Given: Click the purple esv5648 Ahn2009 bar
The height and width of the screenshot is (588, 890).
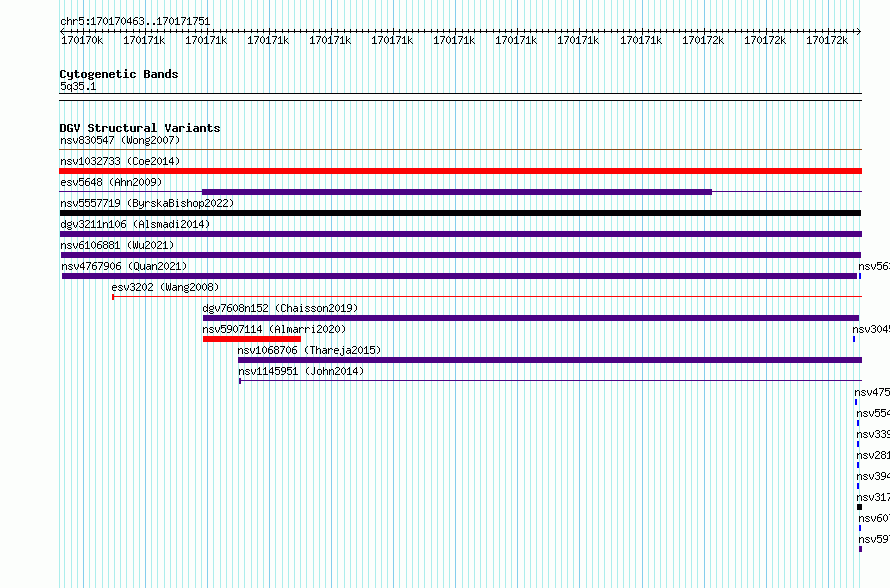Looking at the screenshot, I should coord(457,192).
